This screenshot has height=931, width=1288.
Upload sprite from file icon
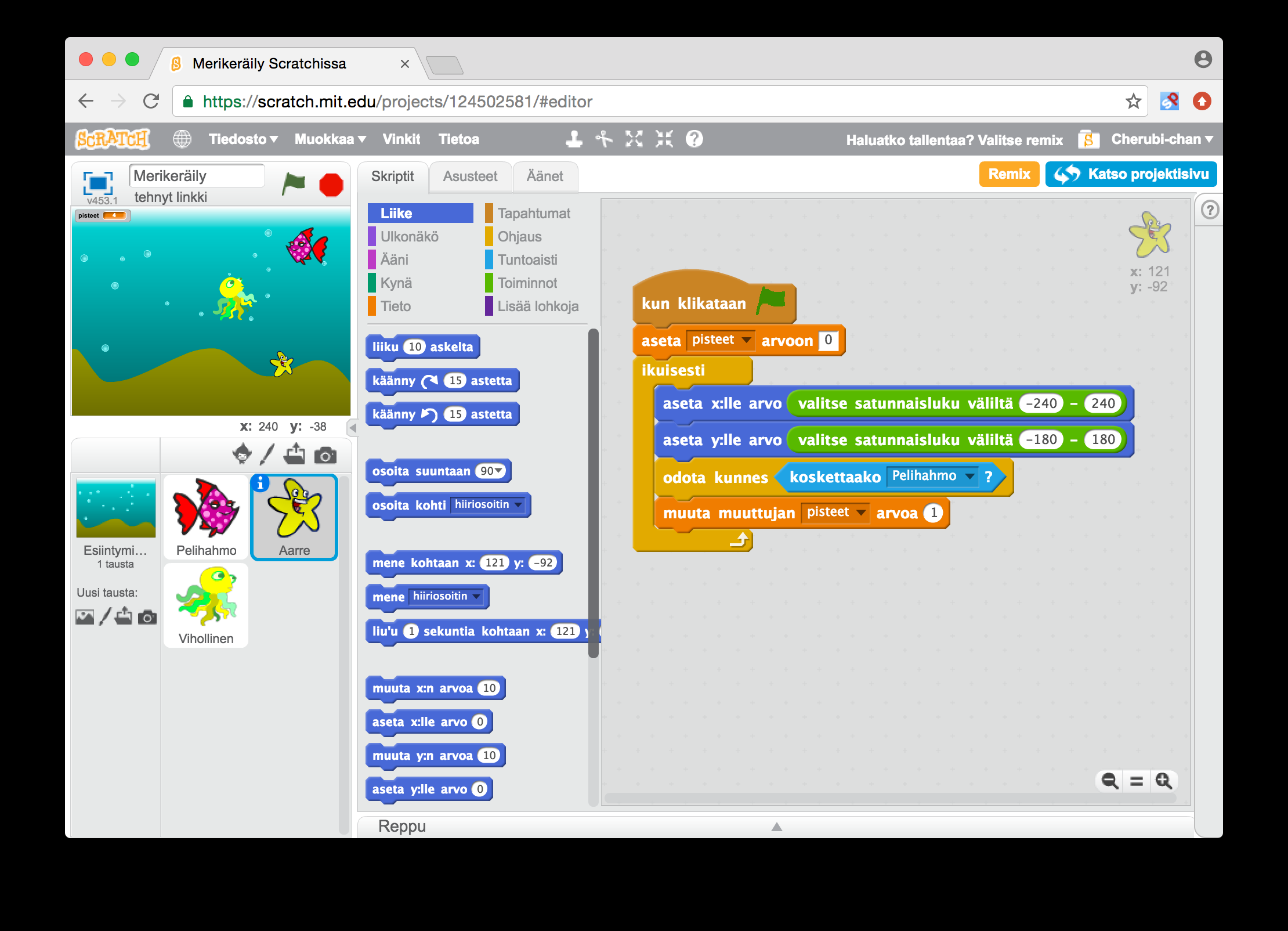tap(295, 454)
